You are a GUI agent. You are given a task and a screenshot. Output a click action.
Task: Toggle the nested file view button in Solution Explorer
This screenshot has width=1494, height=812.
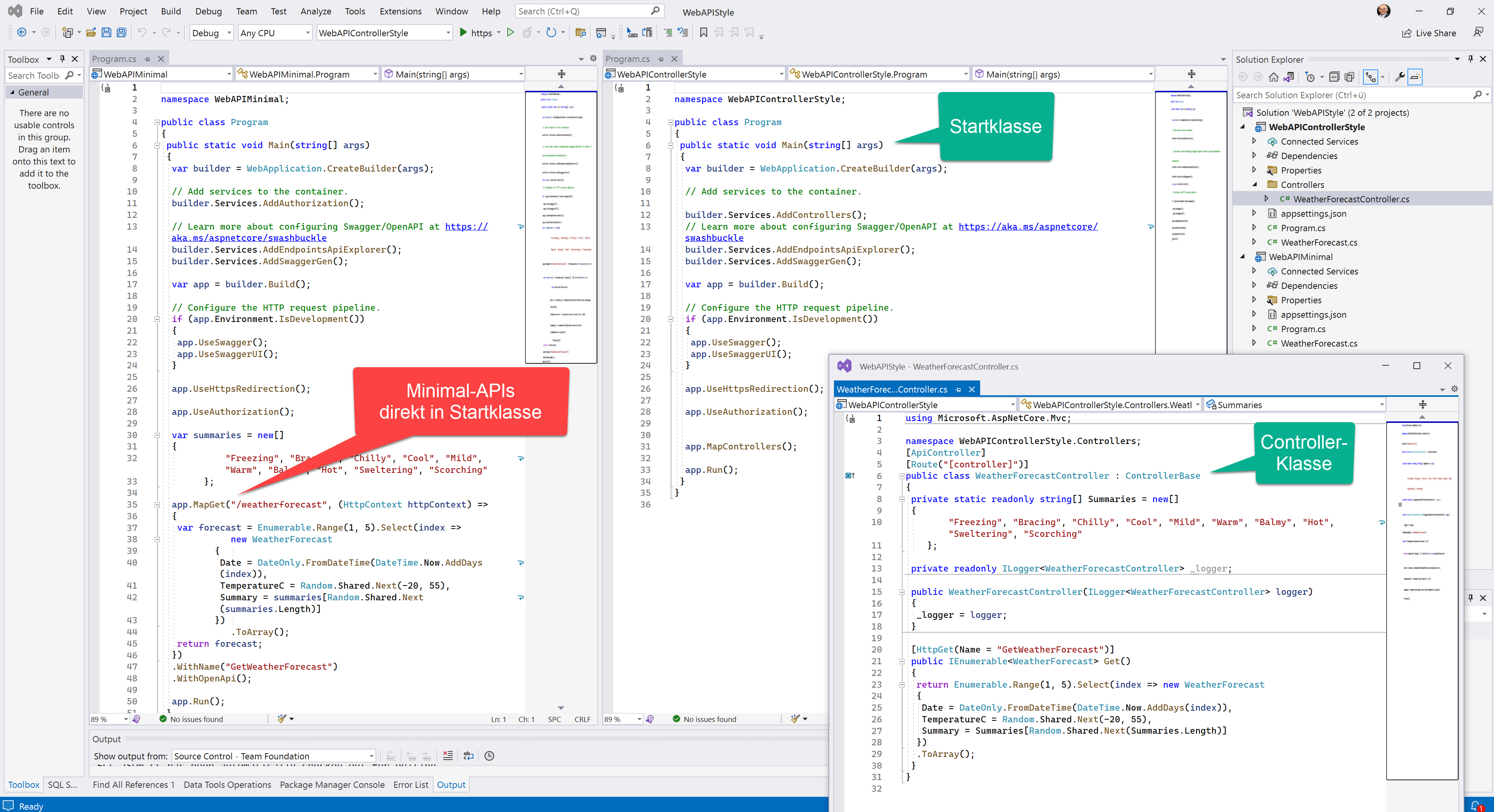[x=1370, y=77]
